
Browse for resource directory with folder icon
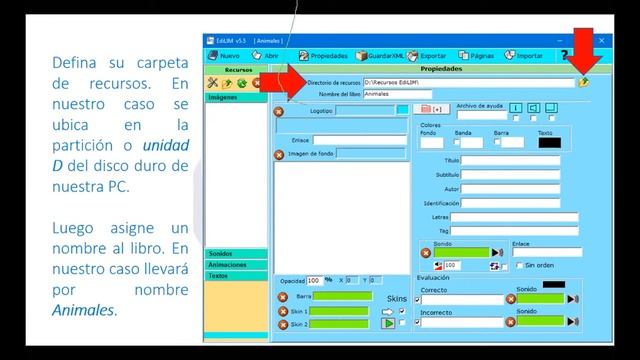pos(584,82)
